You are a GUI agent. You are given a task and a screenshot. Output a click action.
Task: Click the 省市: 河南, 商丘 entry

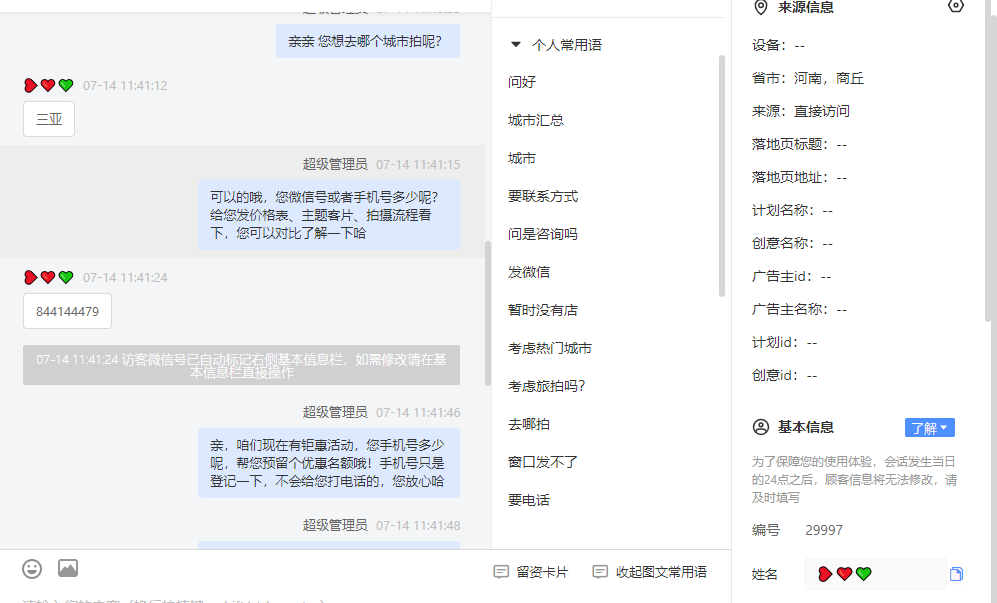[x=808, y=78]
